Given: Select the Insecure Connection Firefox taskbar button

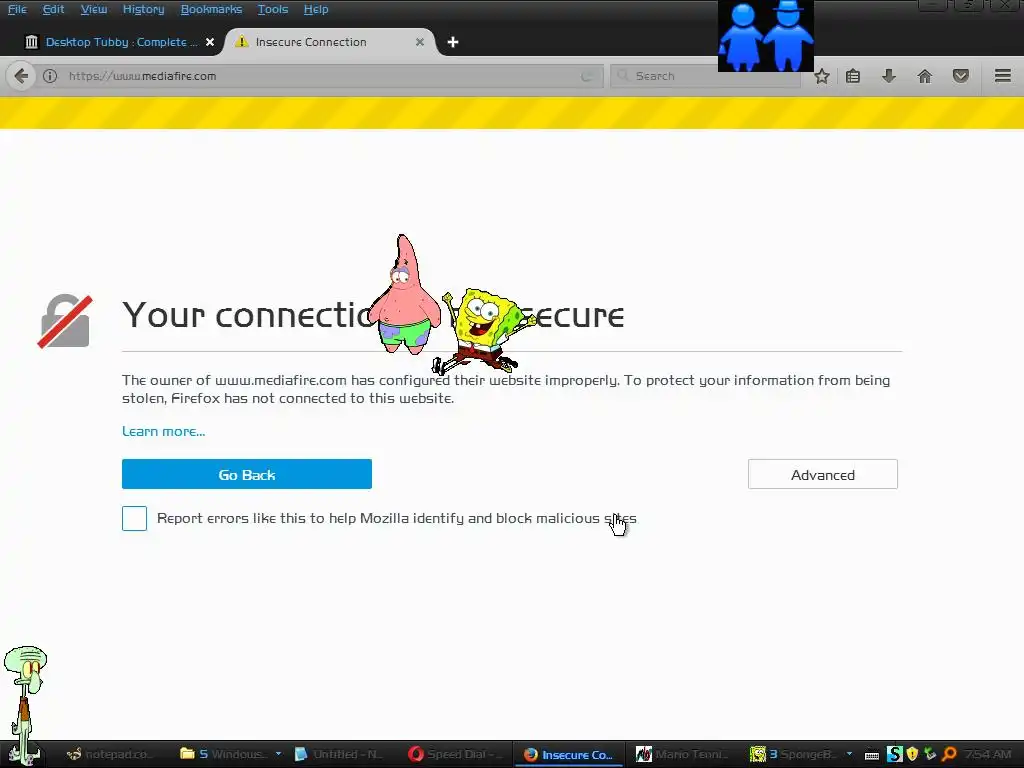Looking at the screenshot, I should click(x=568, y=755).
